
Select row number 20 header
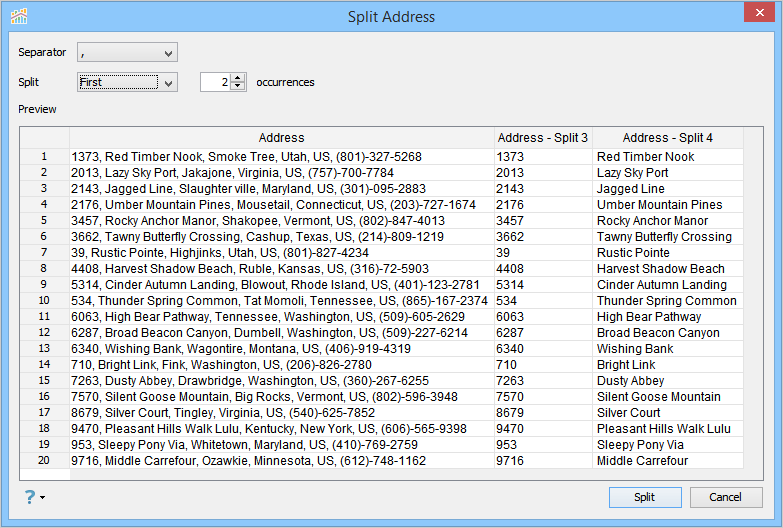coord(44,461)
